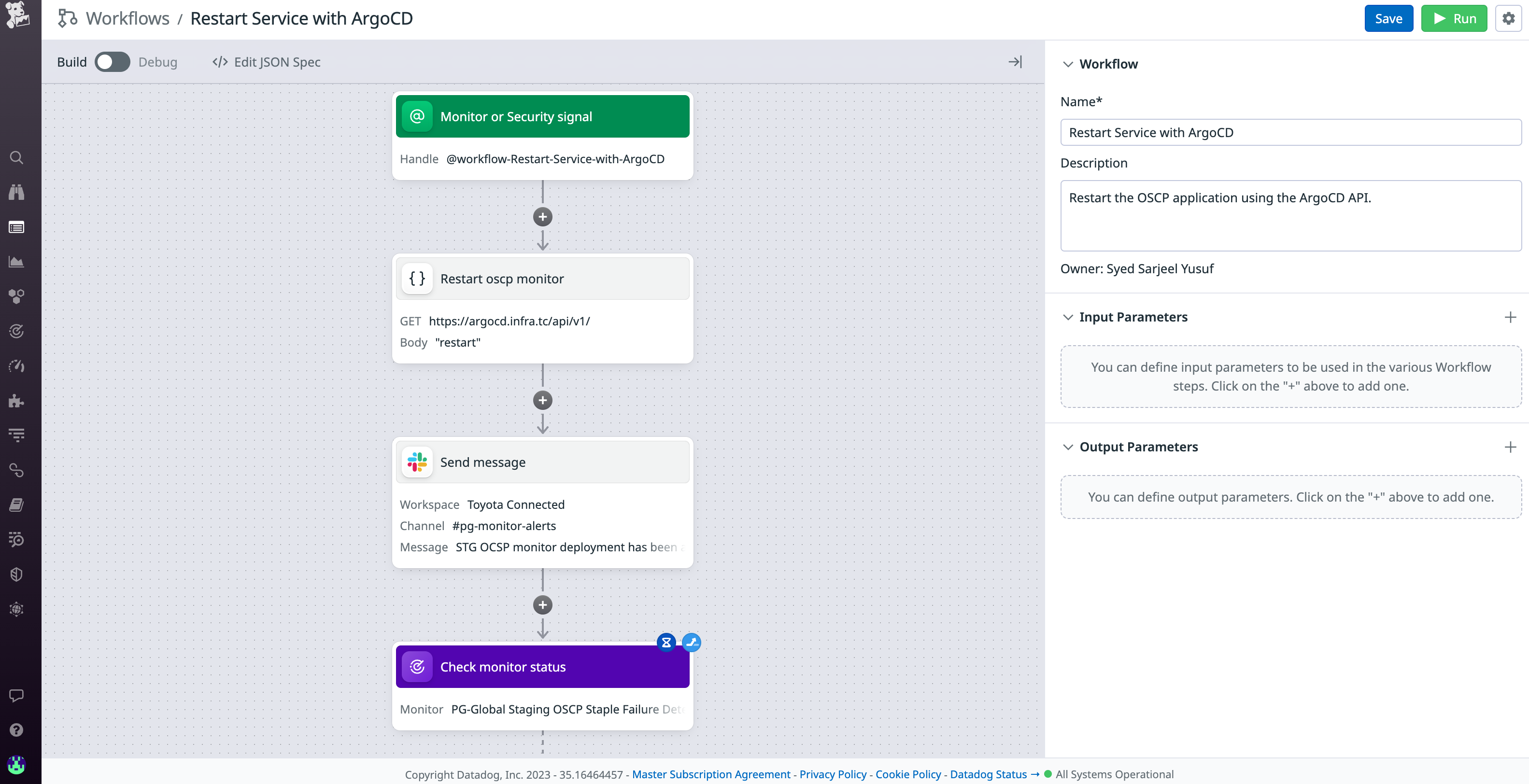Navigate to Workflows via the breadcrumb
The width and height of the screenshot is (1529, 784).
coord(128,18)
